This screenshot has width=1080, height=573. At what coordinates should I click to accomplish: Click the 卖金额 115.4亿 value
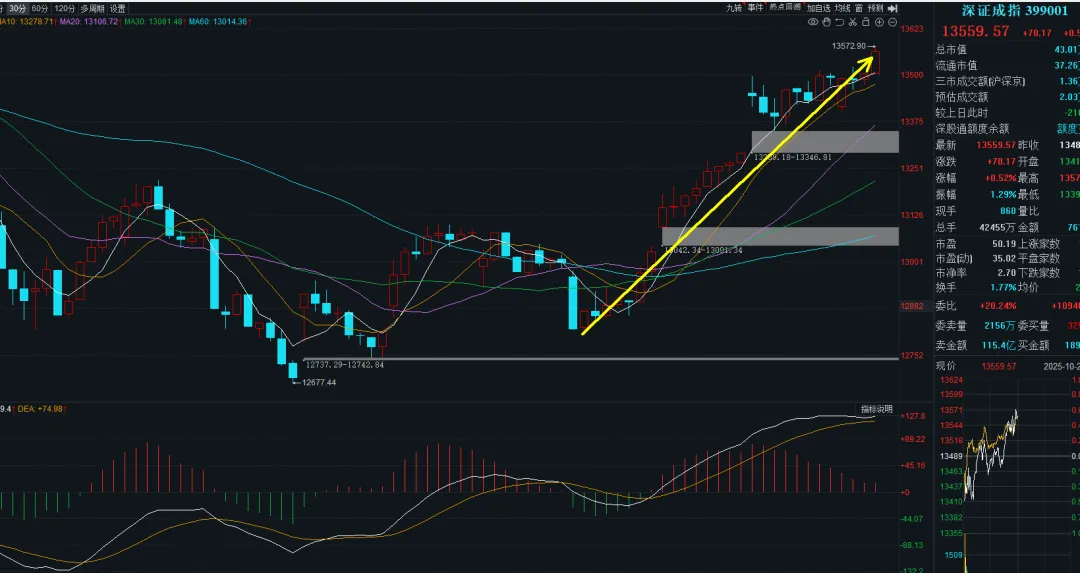pyautogui.click(x=999, y=345)
